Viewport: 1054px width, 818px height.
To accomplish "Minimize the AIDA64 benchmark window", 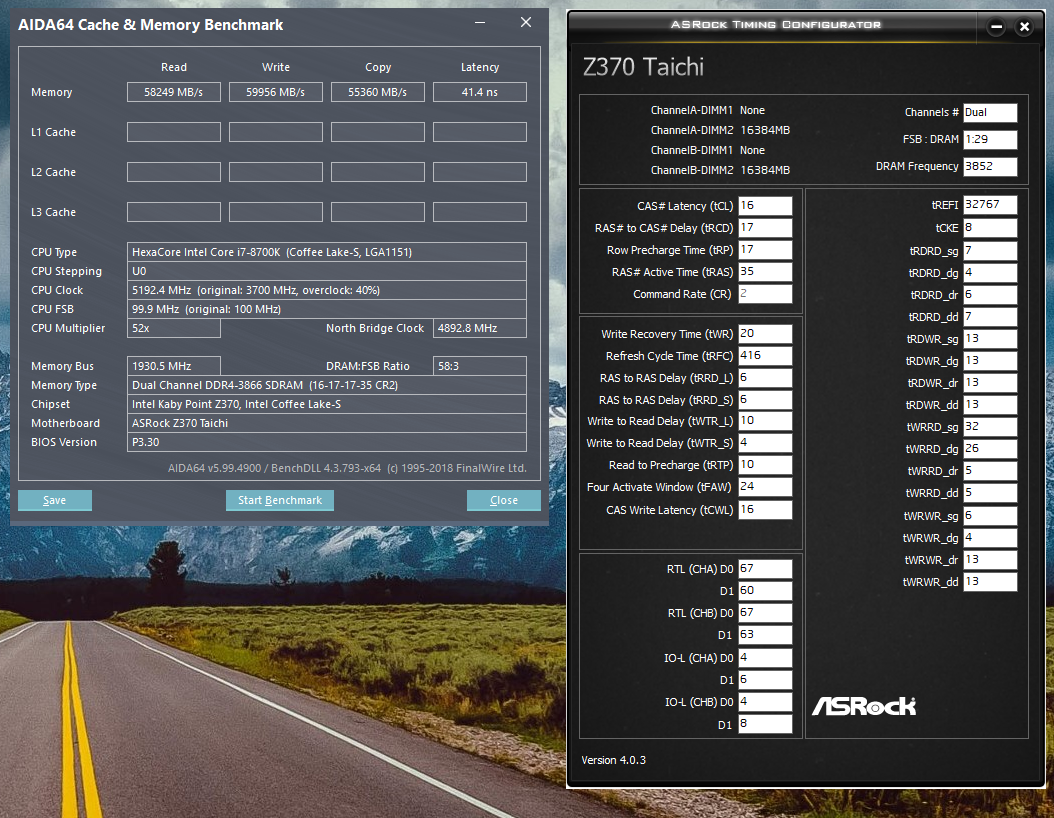I will pyautogui.click(x=480, y=23).
